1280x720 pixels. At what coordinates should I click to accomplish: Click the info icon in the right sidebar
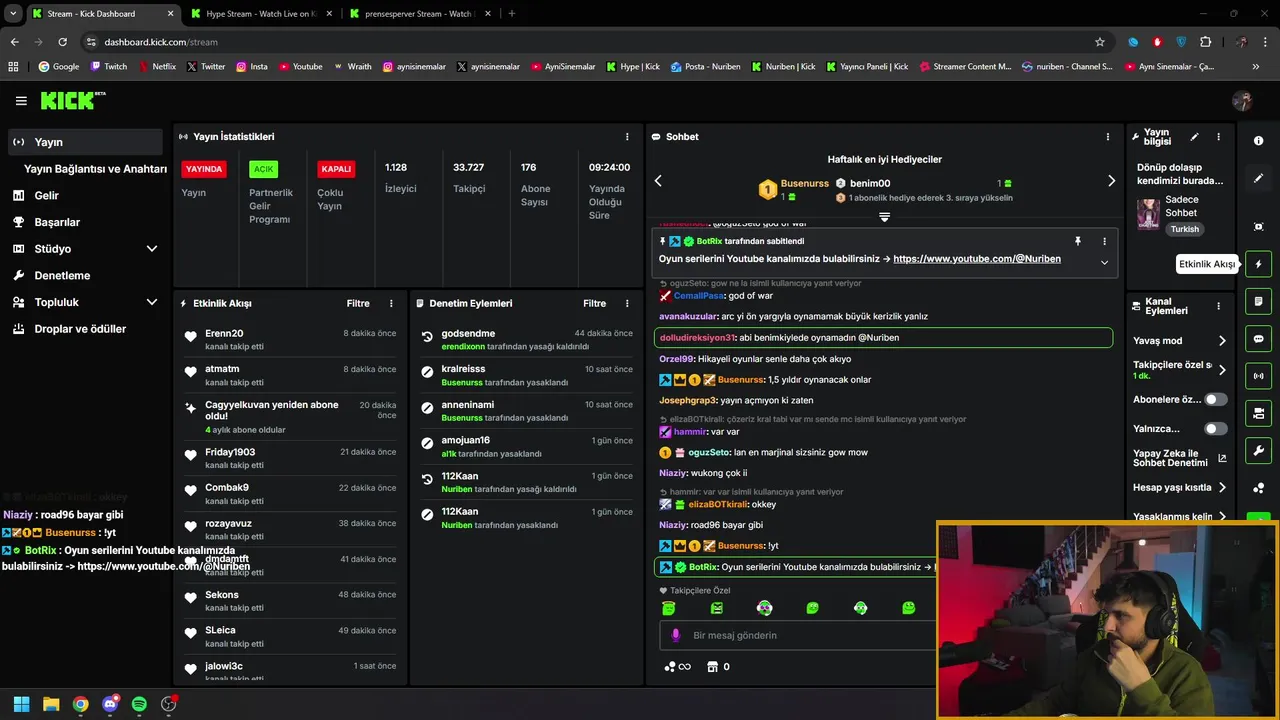(1258, 141)
